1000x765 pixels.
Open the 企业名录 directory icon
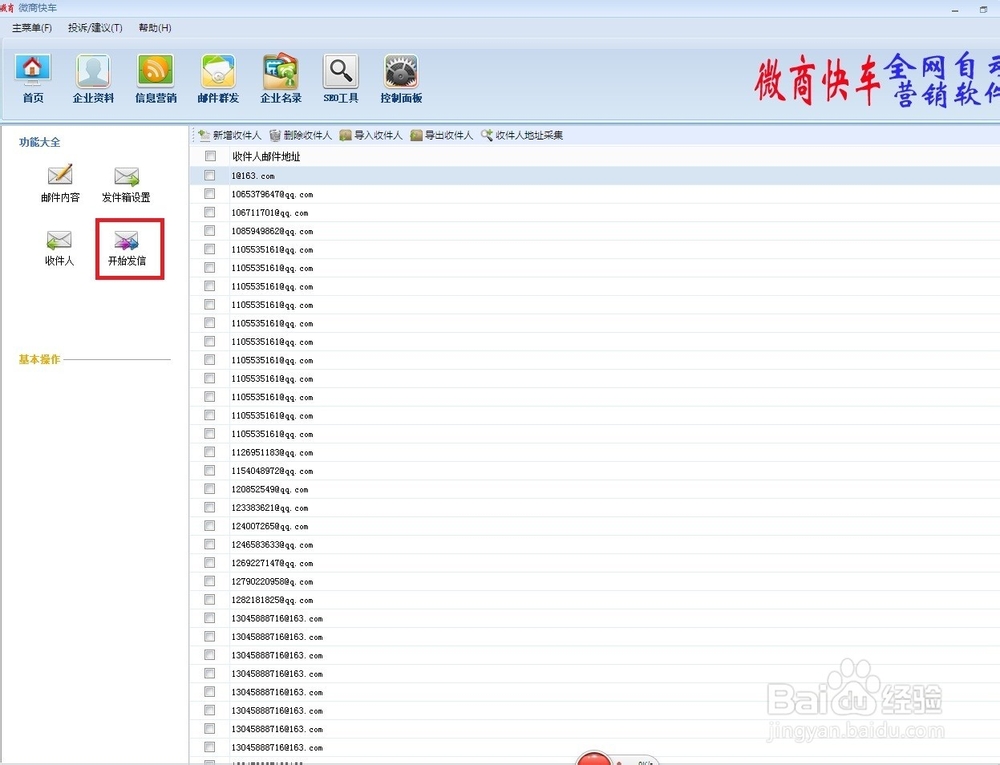click(281, 79)
